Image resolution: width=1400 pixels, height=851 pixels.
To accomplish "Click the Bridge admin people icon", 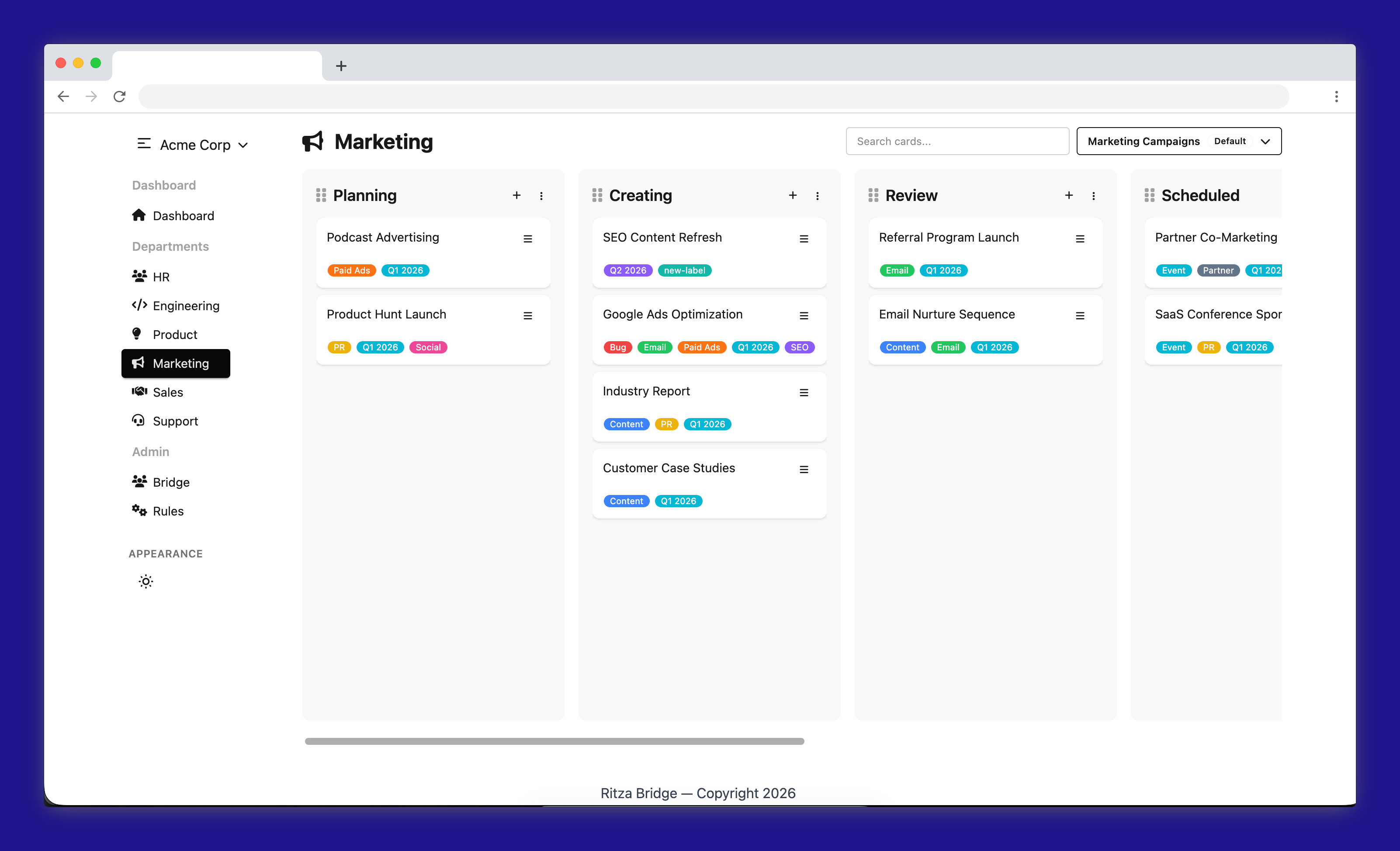I will [139, 481].
